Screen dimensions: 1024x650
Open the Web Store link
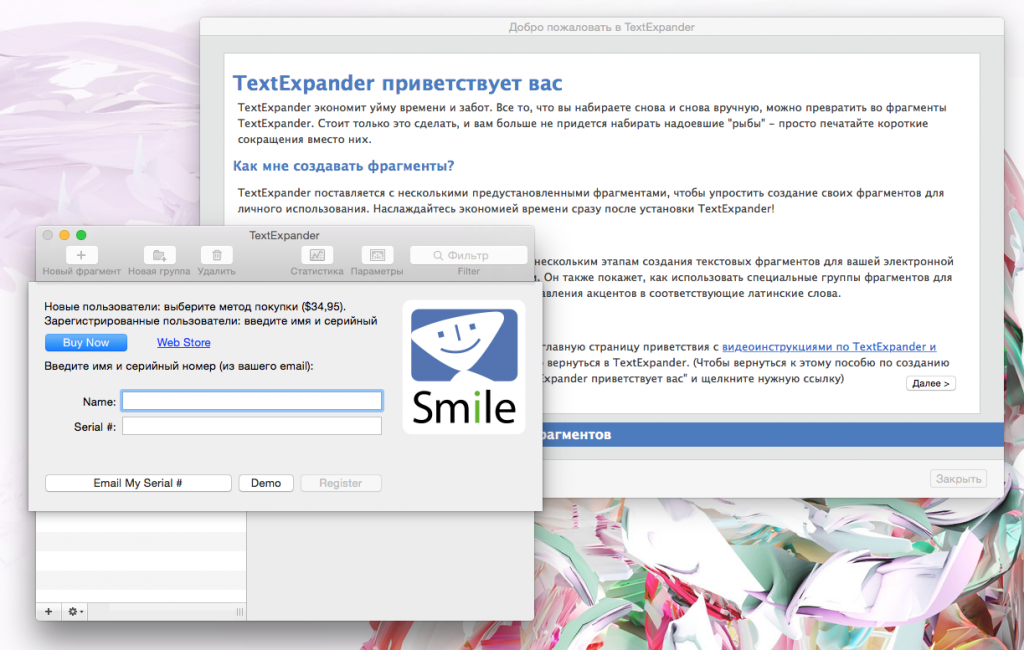tap(184, 342)
